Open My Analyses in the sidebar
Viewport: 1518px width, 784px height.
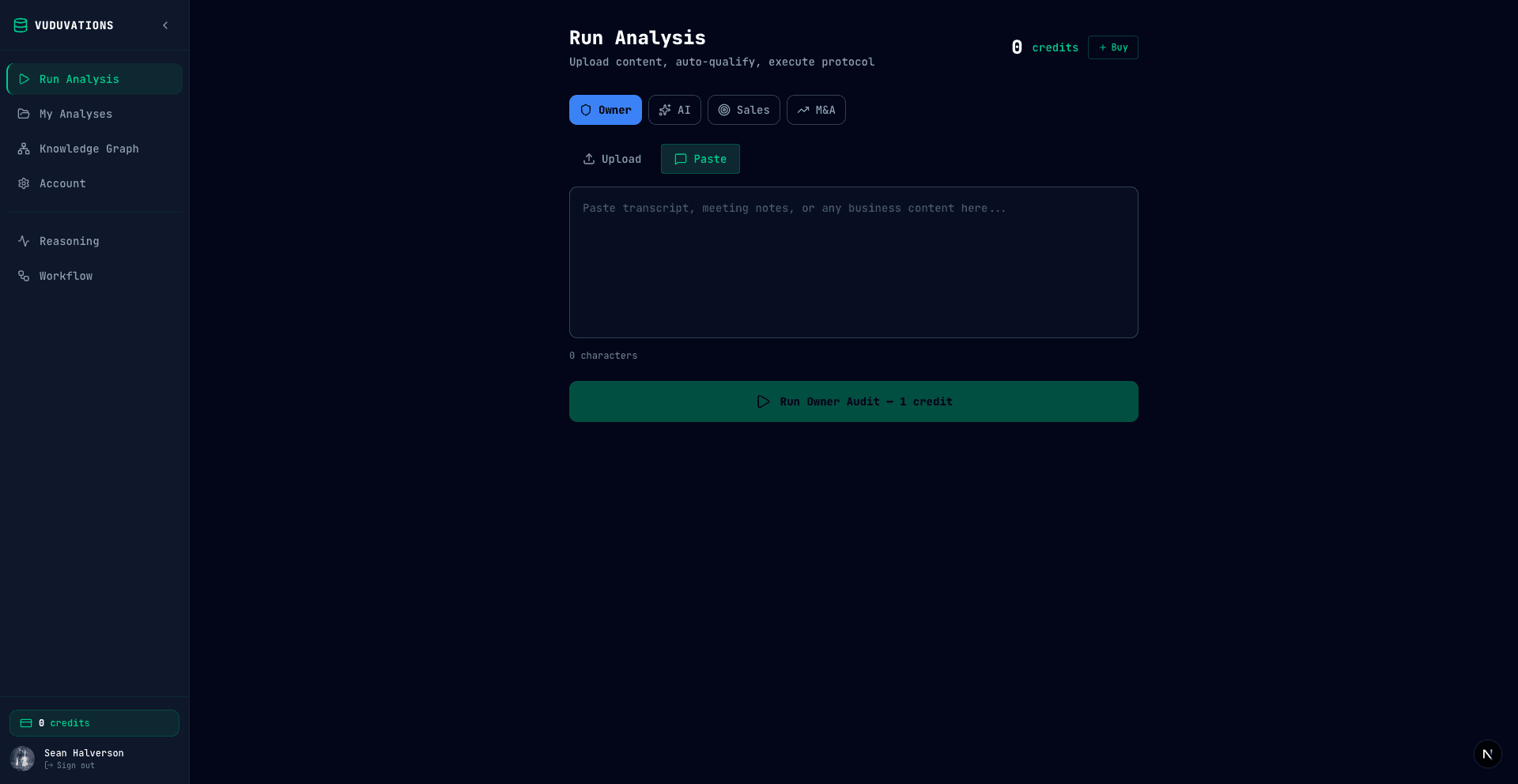coord(94,114)
